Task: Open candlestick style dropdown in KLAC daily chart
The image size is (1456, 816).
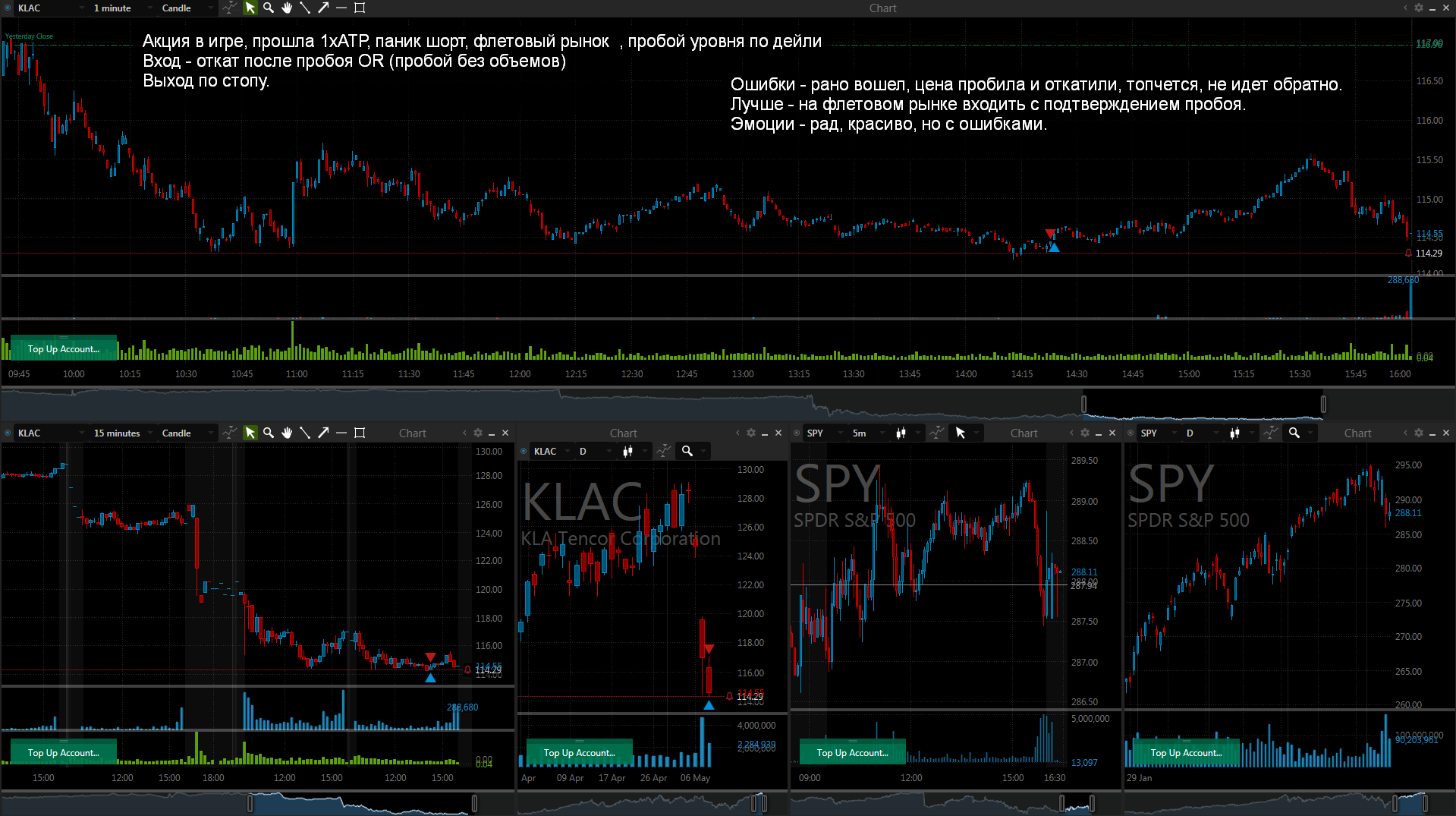Action: tap(634, 451)
